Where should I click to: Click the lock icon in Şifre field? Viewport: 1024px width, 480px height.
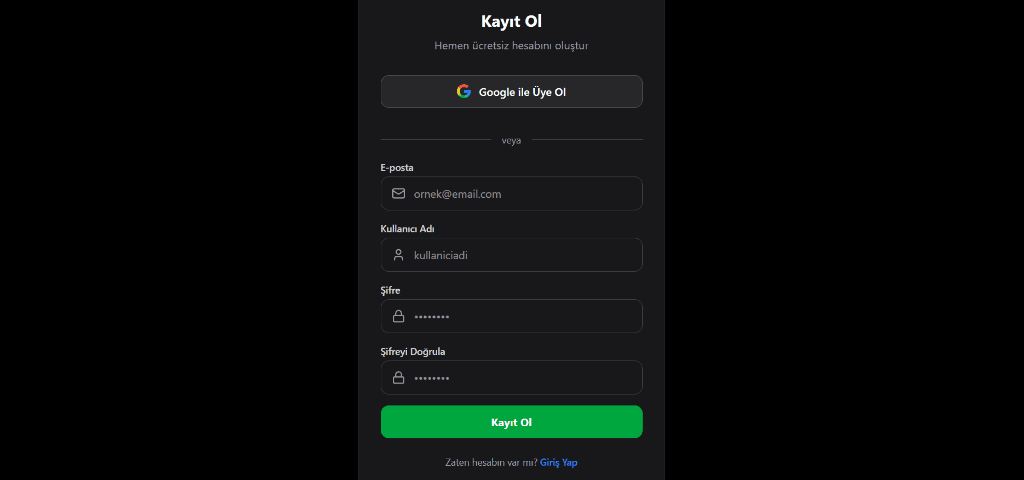(398, 316)
